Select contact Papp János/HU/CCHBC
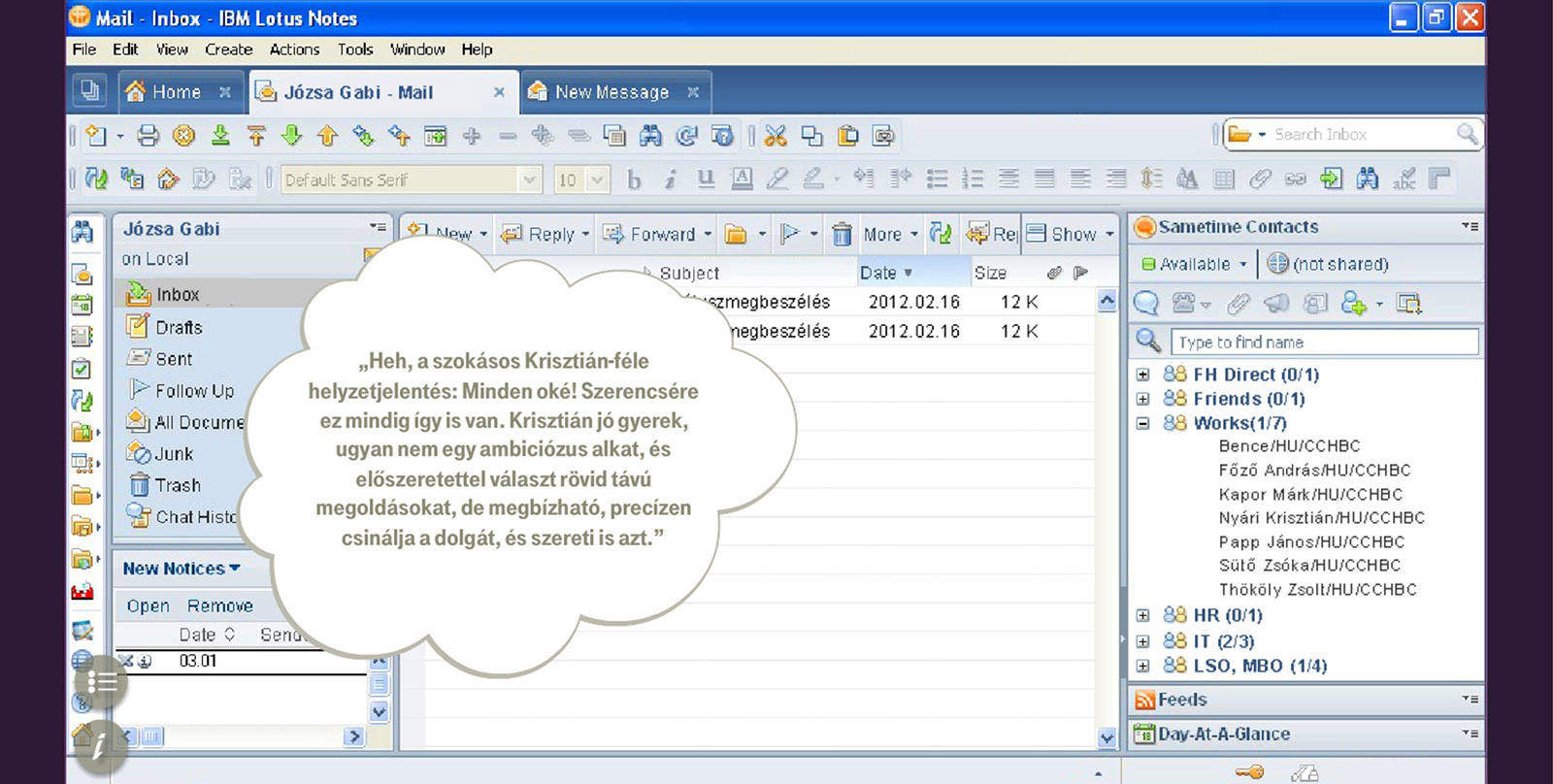Viewport: 1553px width, 784px height. (x=1311, y=542)
